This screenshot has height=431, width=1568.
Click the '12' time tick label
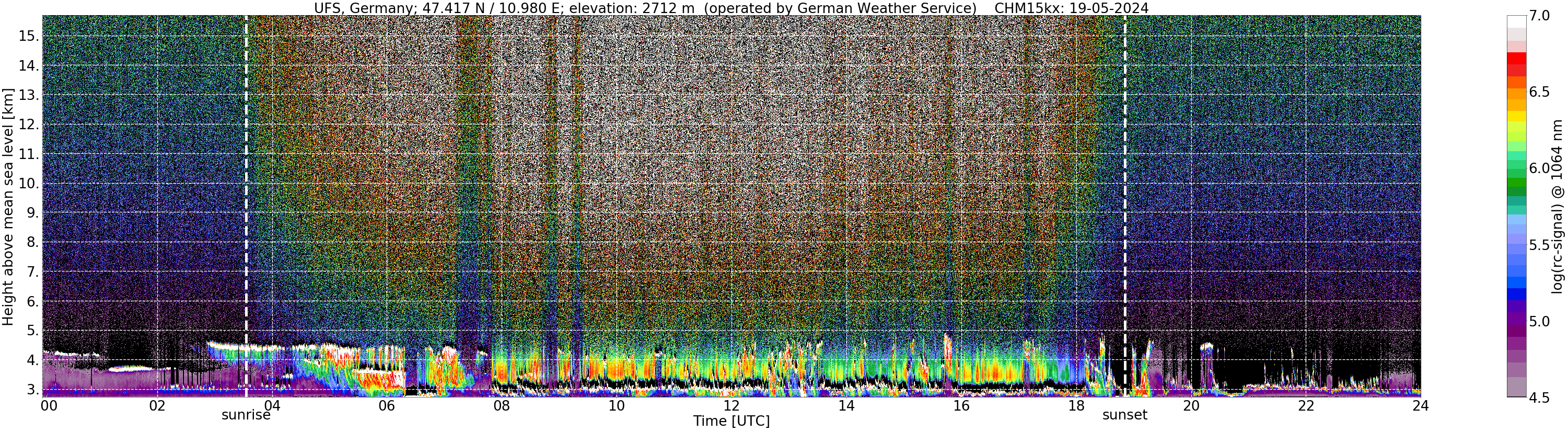(731, 406)
